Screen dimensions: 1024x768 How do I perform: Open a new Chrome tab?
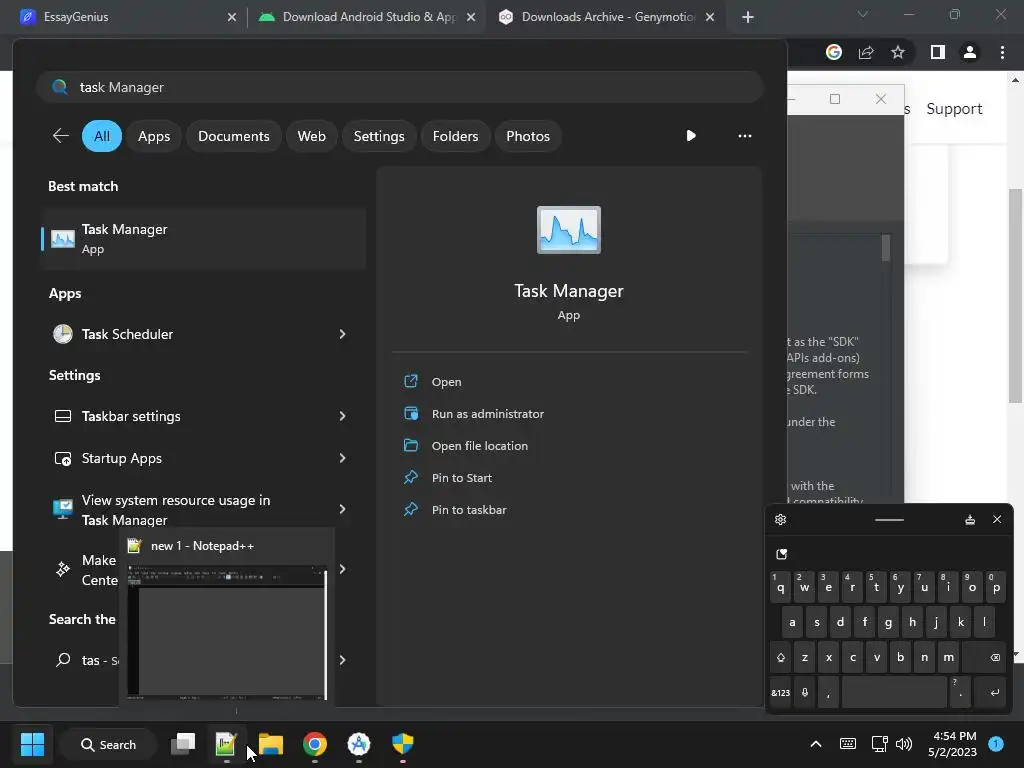point(748,17)
